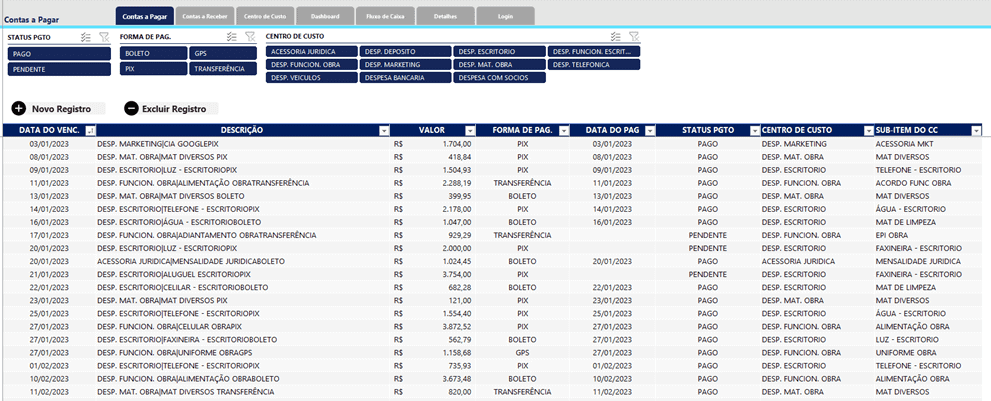The height and width of the screenshot is (401, 991).
Task: Click the Novo Registro button label
Action: (x=61, y=109)
